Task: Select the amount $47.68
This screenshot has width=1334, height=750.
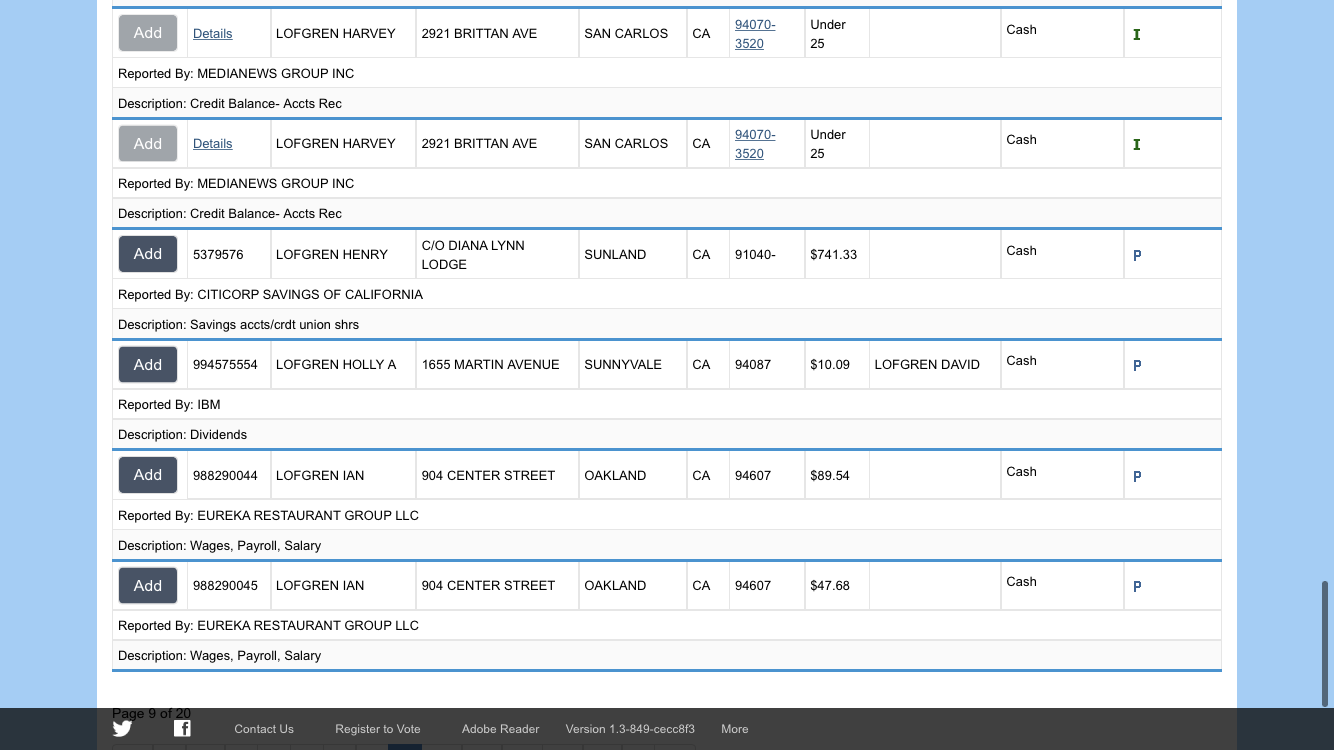Action: pos(830,586)
